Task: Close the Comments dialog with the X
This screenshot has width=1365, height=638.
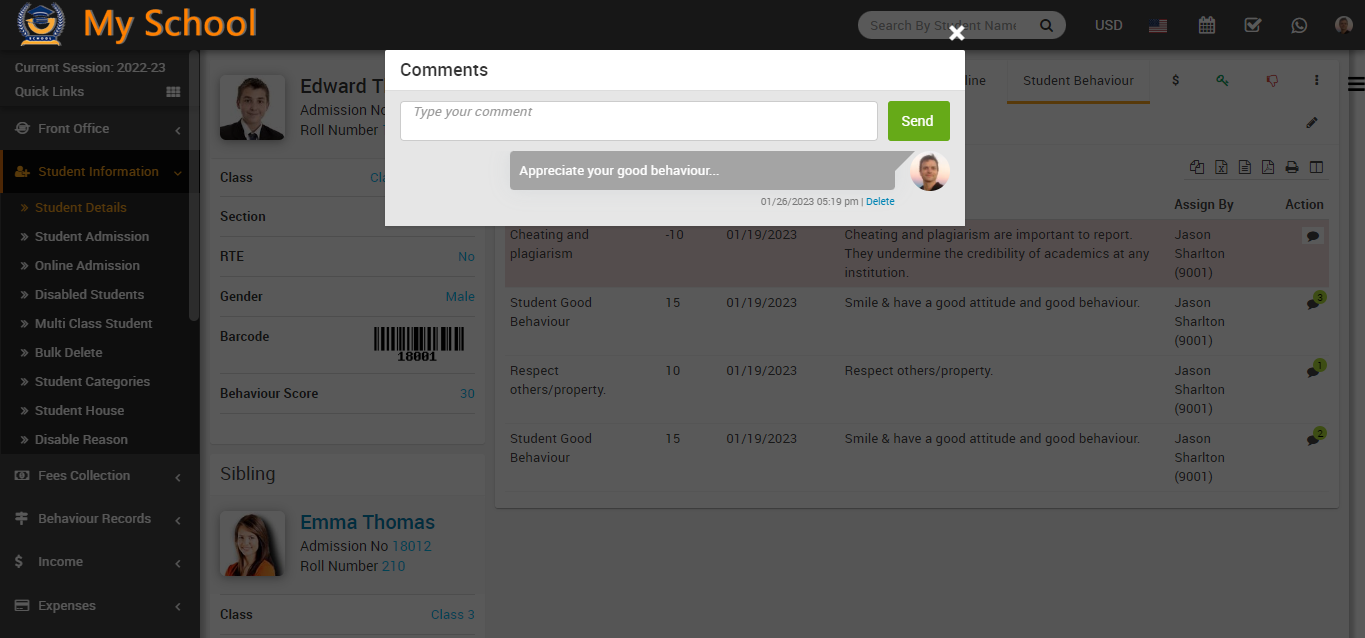Action: (x=956, y=34)
